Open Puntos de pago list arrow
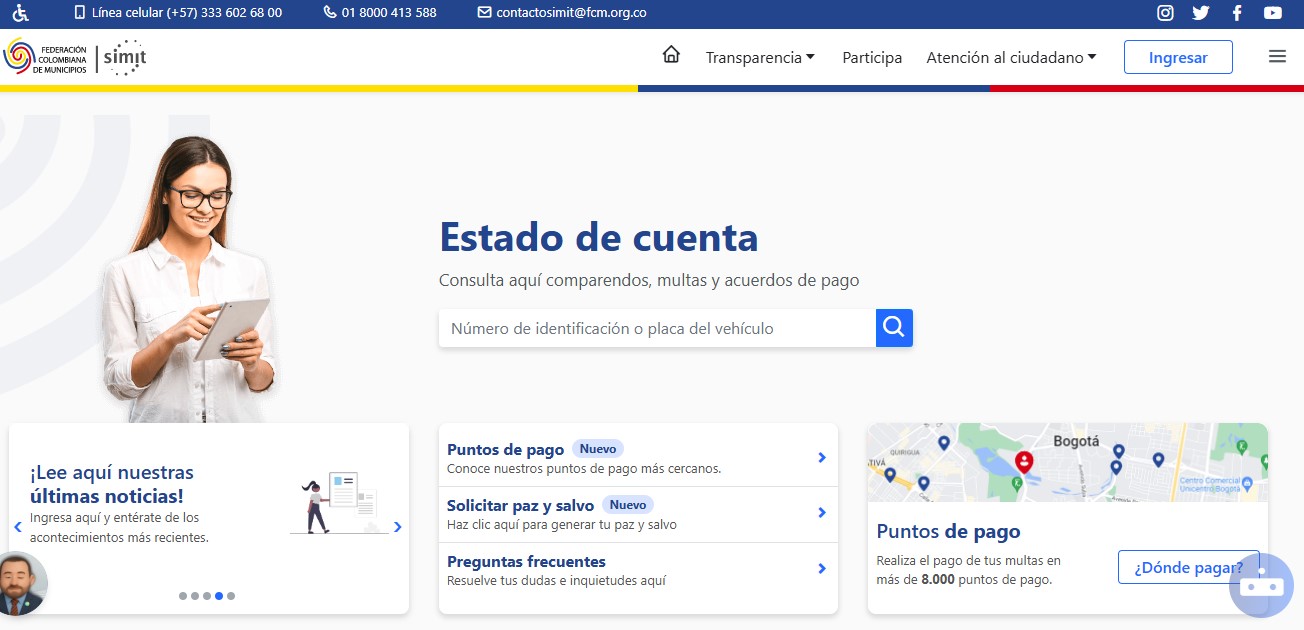The width and height of the screenshot is (1304, 630). click(x=822, y=458)
